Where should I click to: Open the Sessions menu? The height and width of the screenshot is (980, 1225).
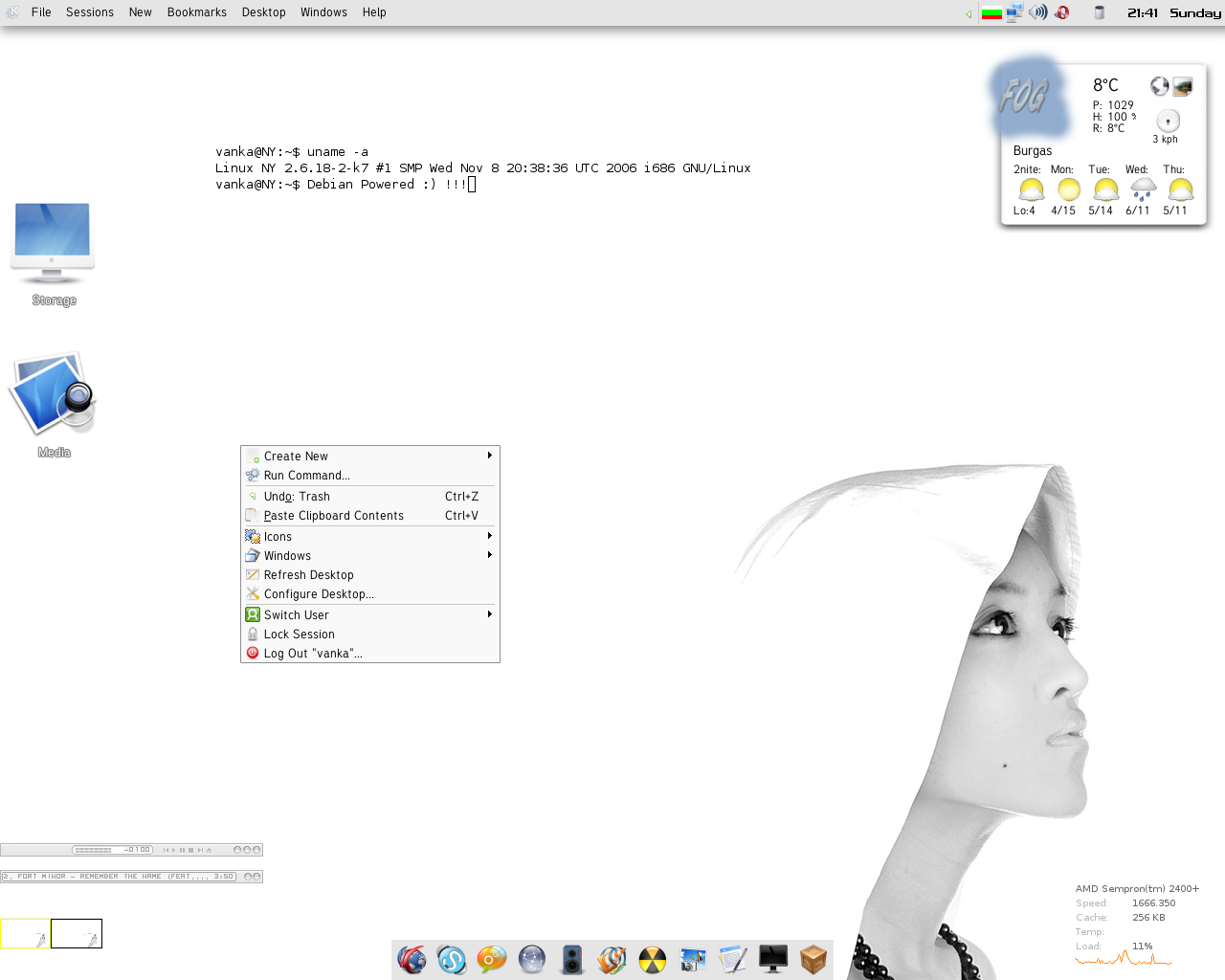pos(90,12)
